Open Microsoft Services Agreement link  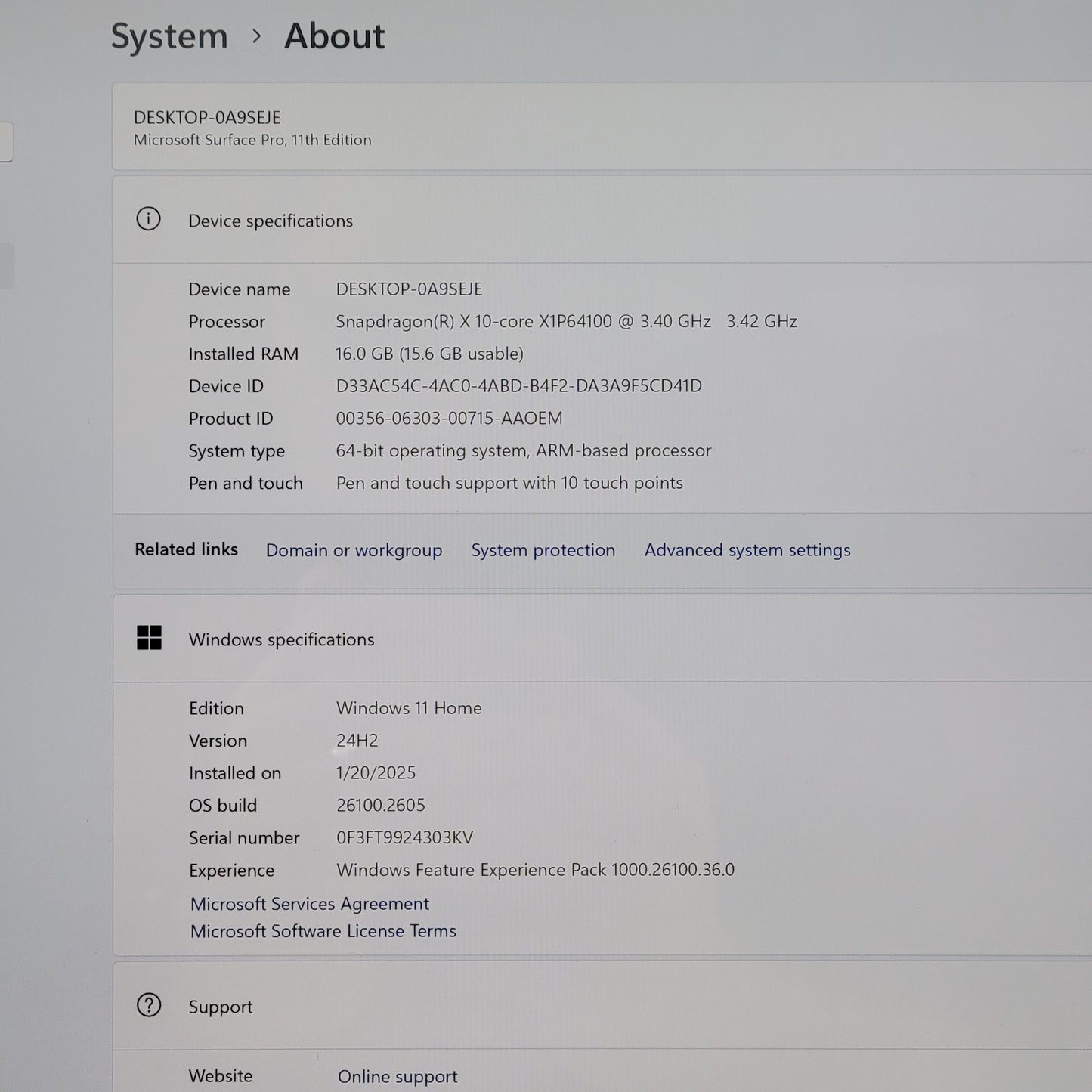(x=310, y=904)
